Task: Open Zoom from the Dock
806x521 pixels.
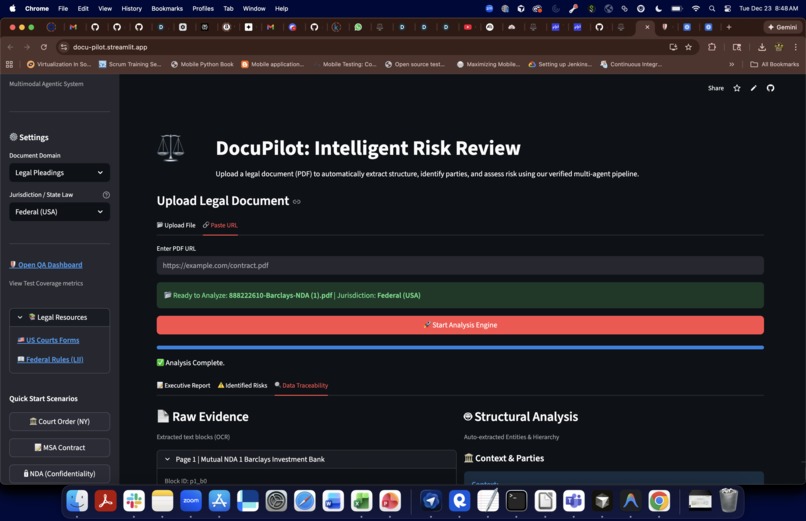Action: point(191,500)
